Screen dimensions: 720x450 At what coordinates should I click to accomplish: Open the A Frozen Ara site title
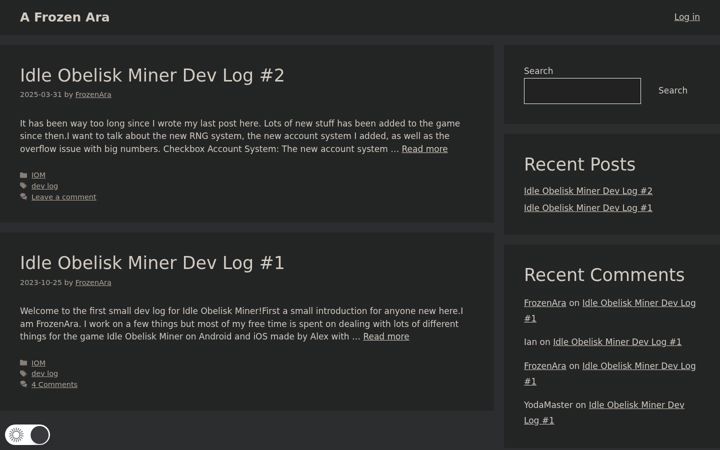[x=65, y=17]
